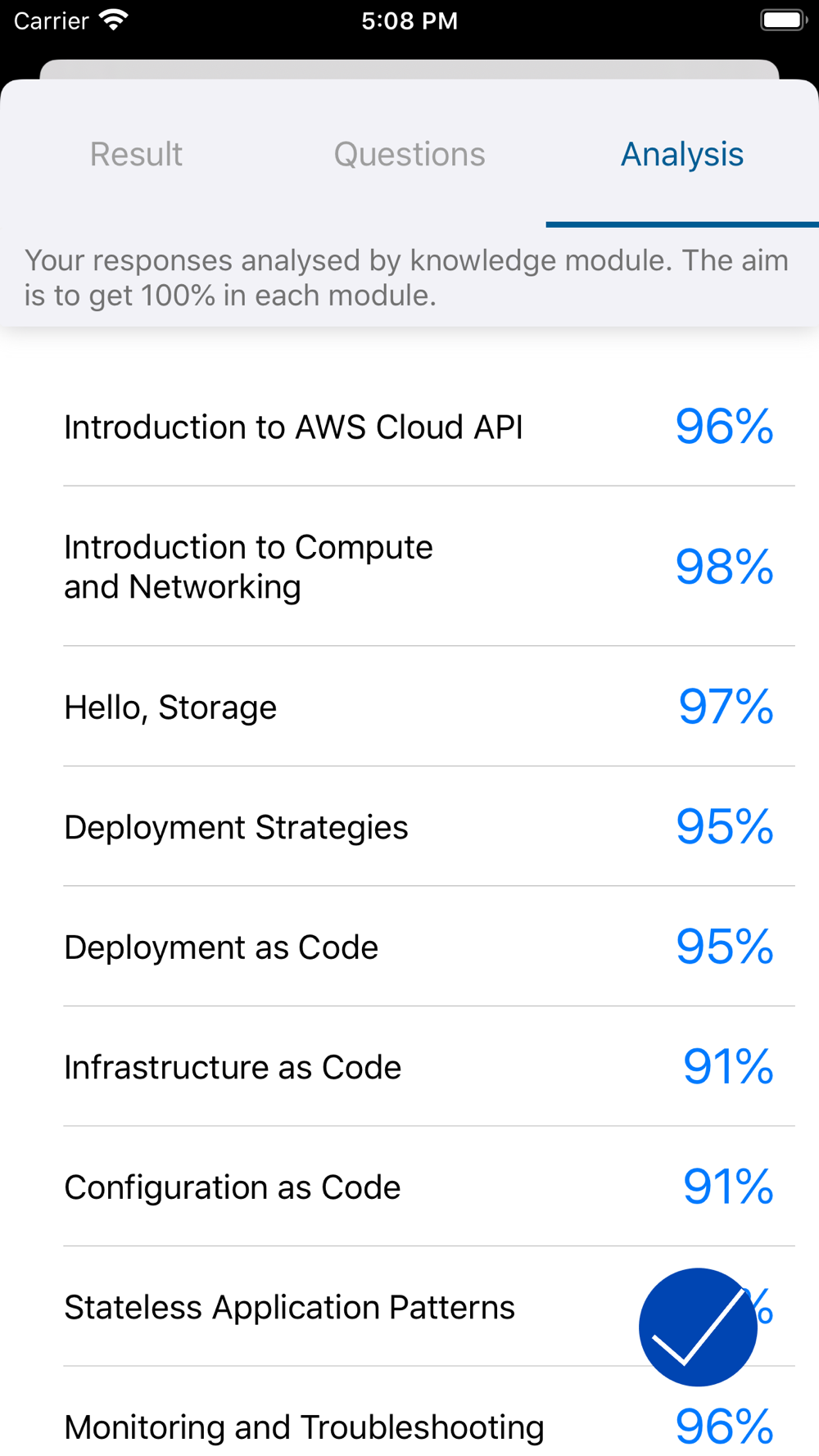Tap the gray sheet grabber at top
Image resolution: width=819 pixels, height=1456 pixels.
(x=409, y=70)
